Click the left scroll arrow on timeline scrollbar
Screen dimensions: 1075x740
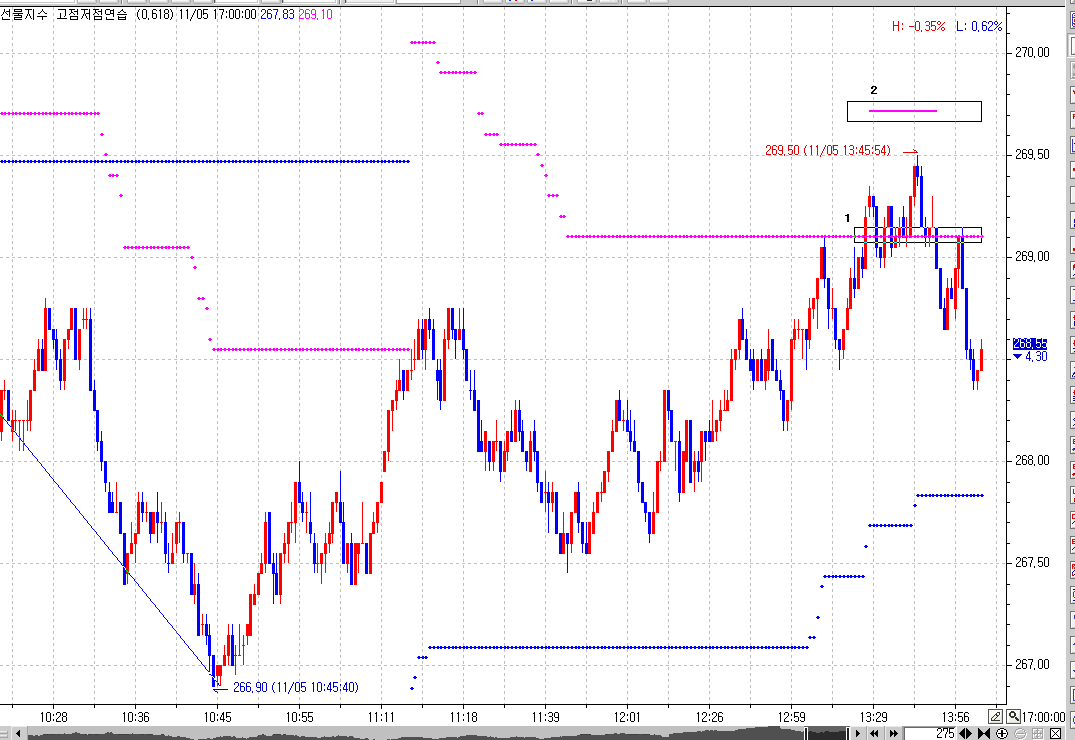pos(19,733)
